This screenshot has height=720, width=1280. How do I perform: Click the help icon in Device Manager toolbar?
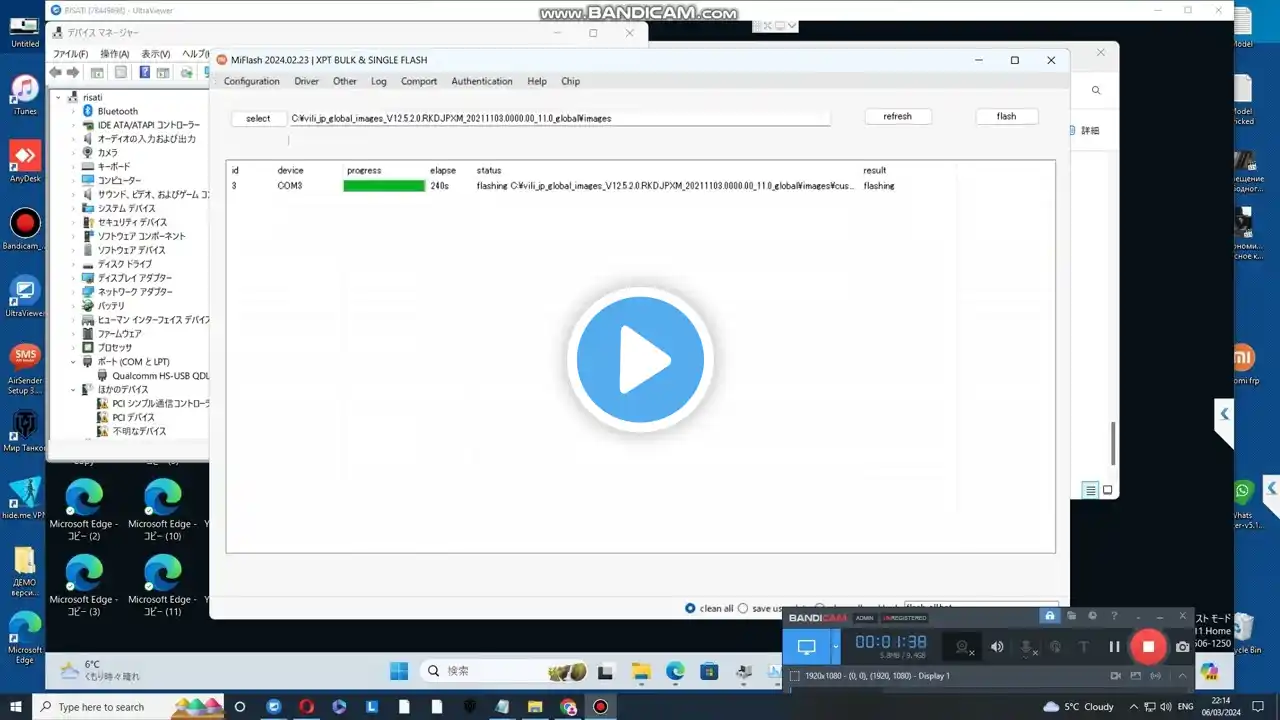145,72
